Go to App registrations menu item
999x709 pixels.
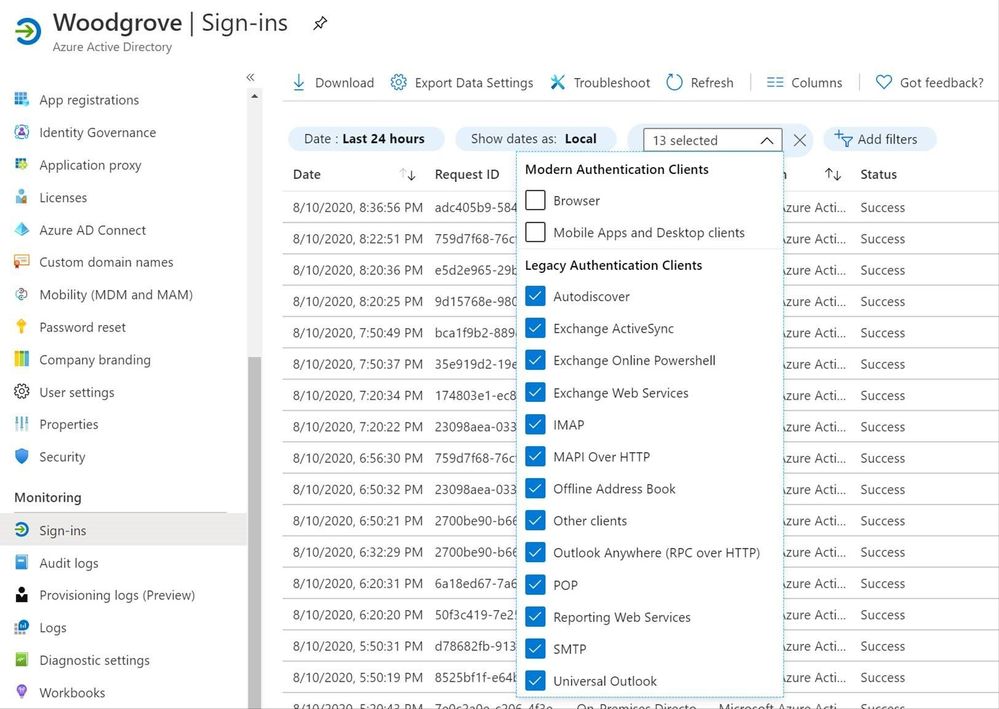[x=88, y=100]
